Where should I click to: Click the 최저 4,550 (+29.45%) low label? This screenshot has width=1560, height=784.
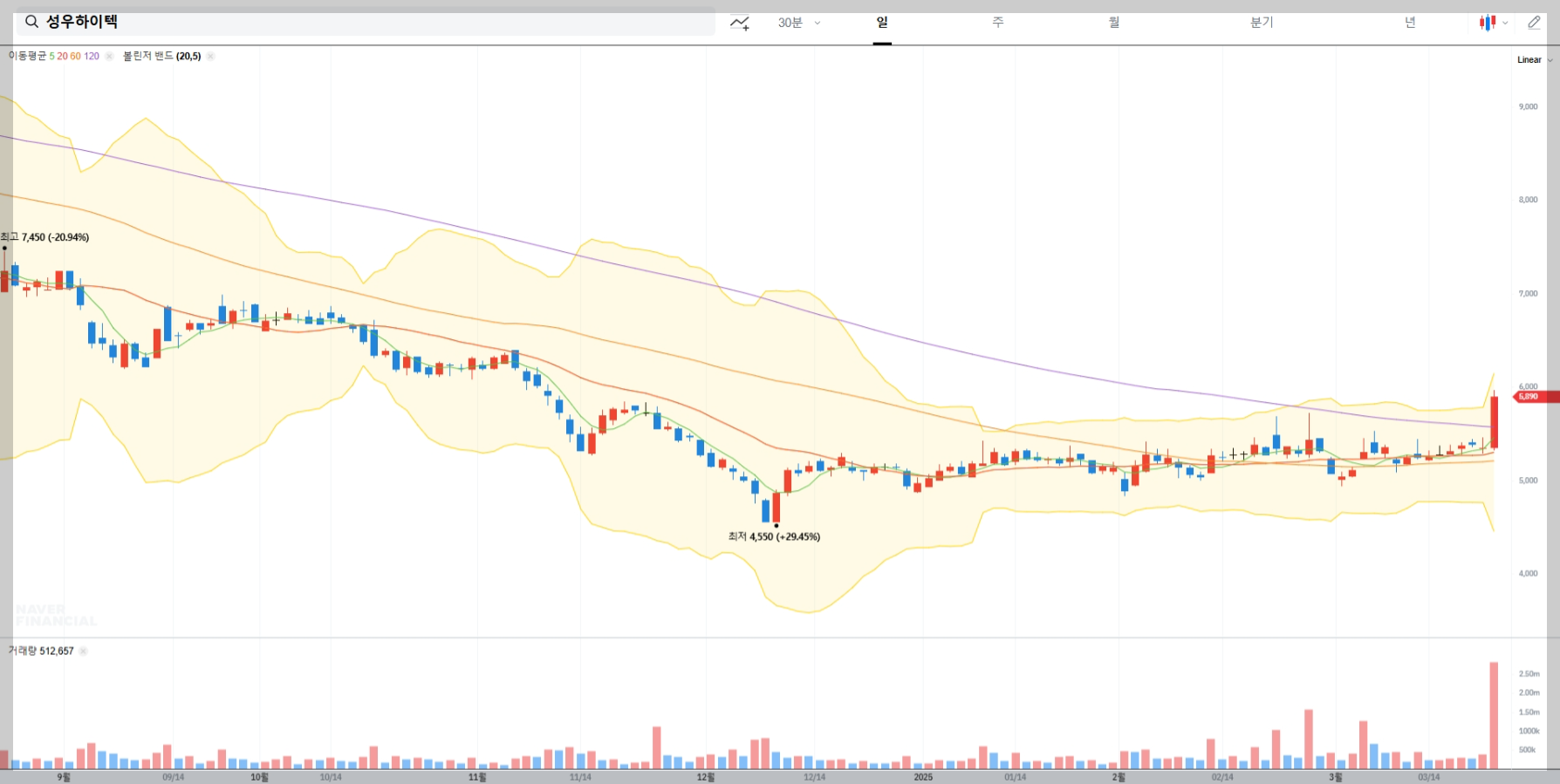coord(774,536)
